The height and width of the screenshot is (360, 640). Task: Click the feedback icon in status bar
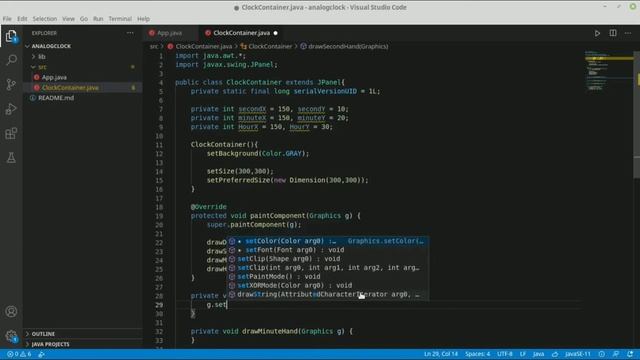[x=616, y=354]
